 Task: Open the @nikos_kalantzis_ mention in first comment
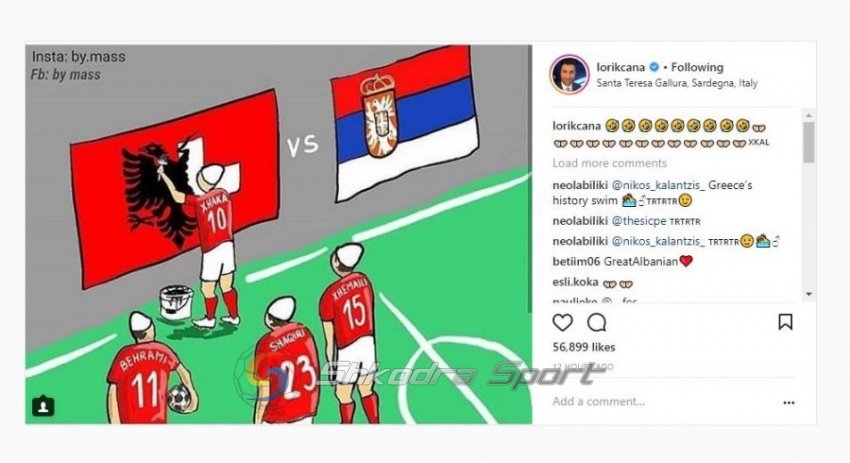(x=658, y=185)
